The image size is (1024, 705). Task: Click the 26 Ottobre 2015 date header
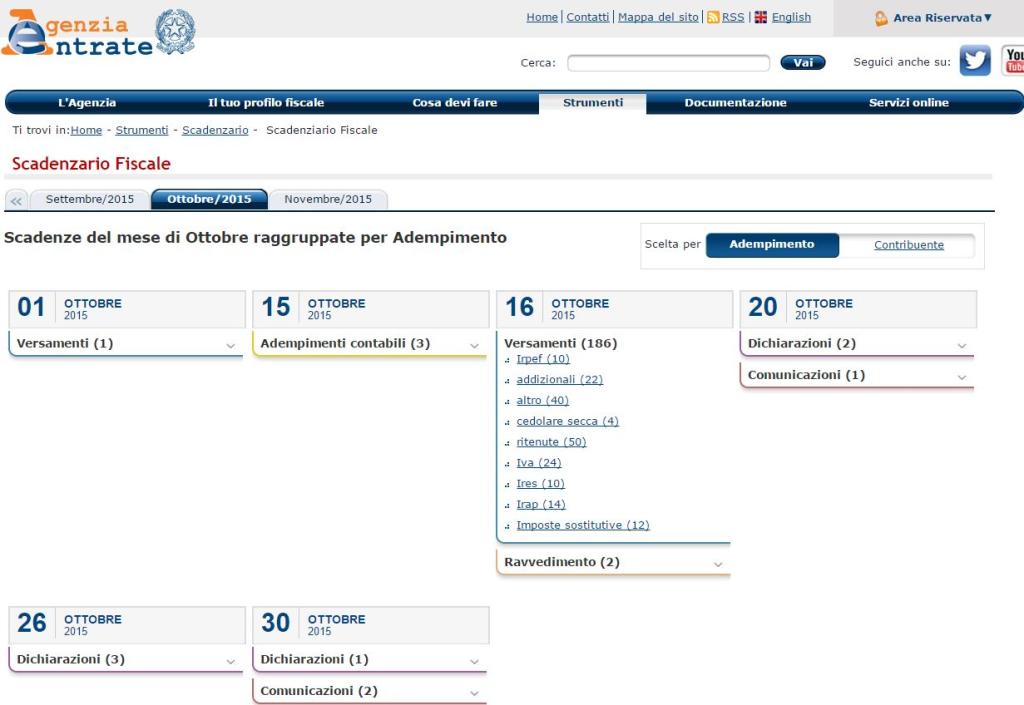pos(127,625)
